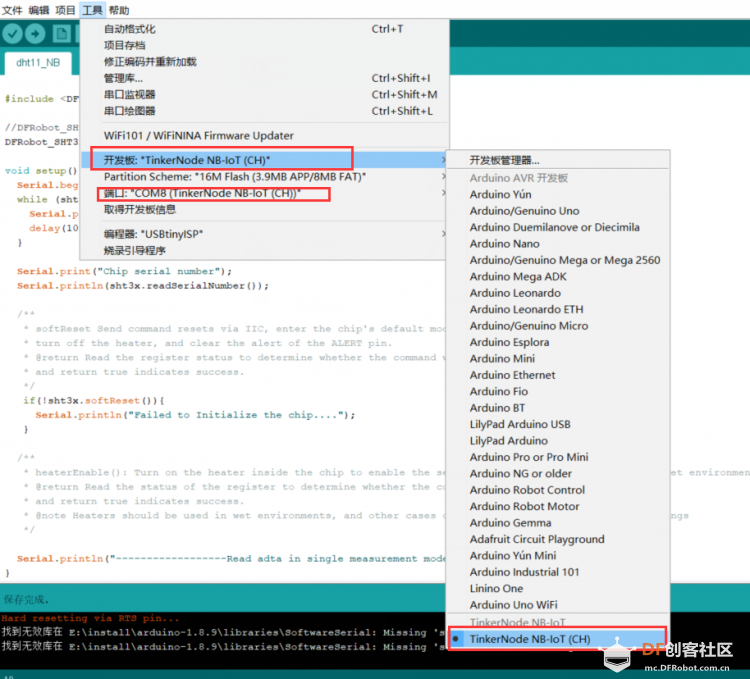Open 管理库... from the tools menu
The height and width of the screenshot is (679, 750).
click(x=265, y=78)
